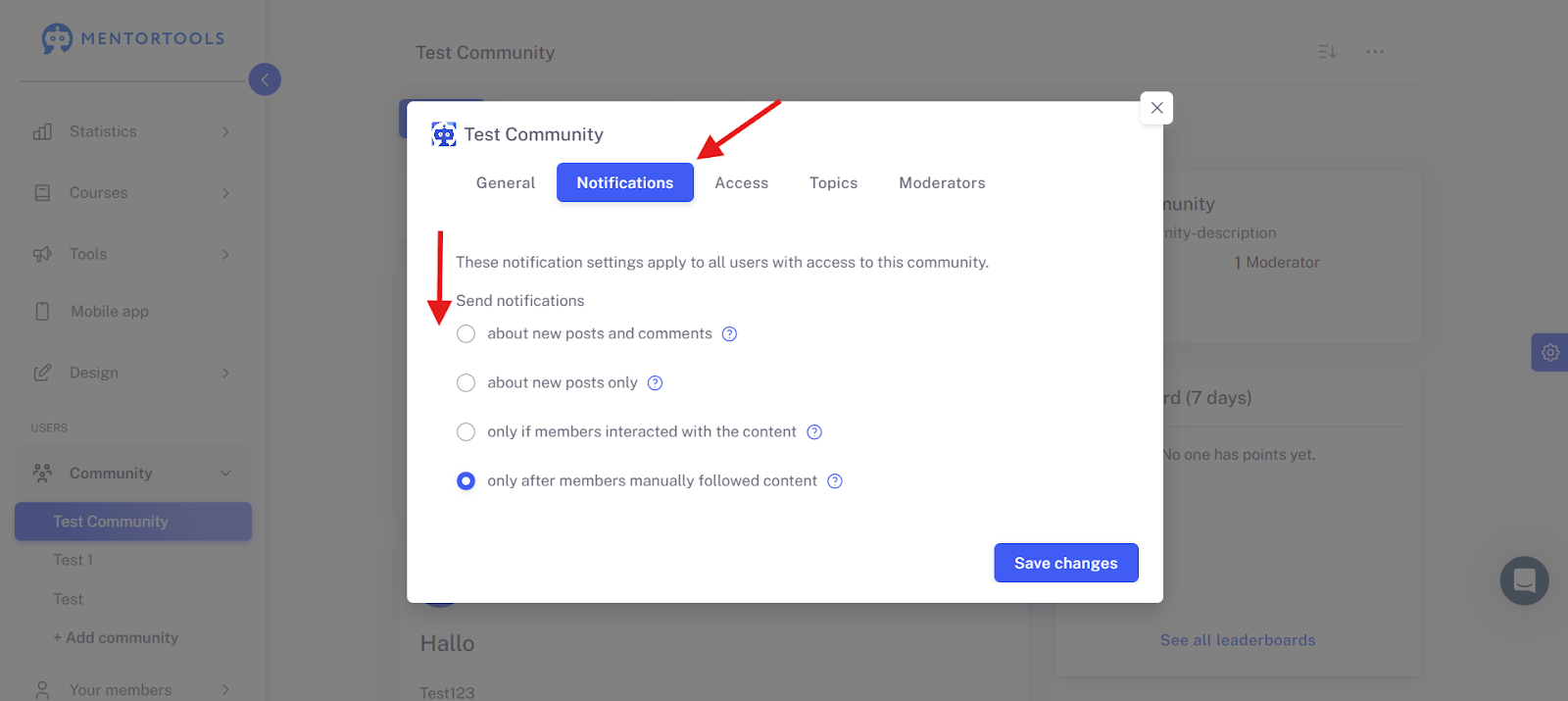Close the Test Community settings dialog

[x=1157, y=108]
